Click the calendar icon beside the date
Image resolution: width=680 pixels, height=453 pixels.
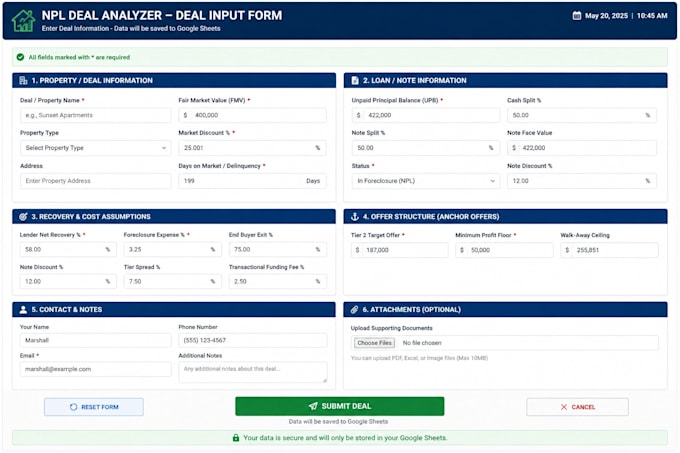[x=577, y=16]
